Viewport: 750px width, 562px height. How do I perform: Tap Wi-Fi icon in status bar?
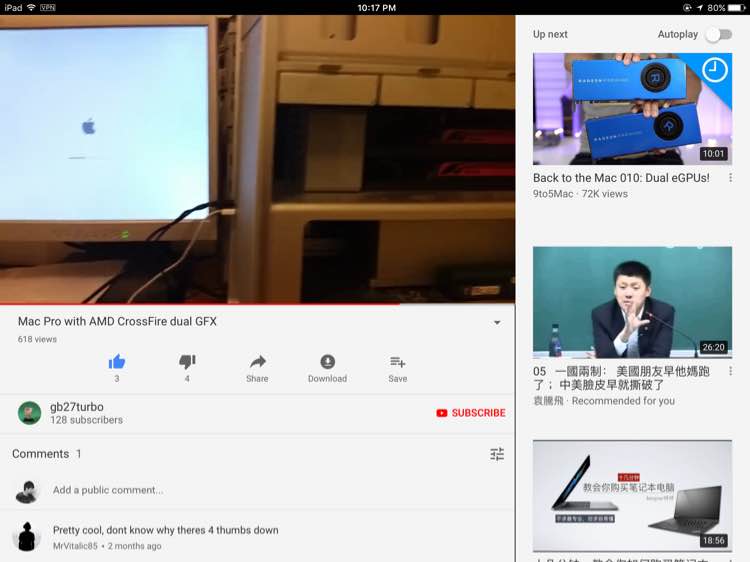point(31,8)
